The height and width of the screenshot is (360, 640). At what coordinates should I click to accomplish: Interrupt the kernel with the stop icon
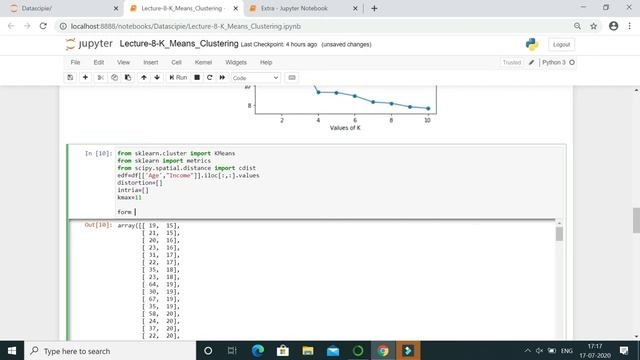pyautogui.click(x=197, y=78)
